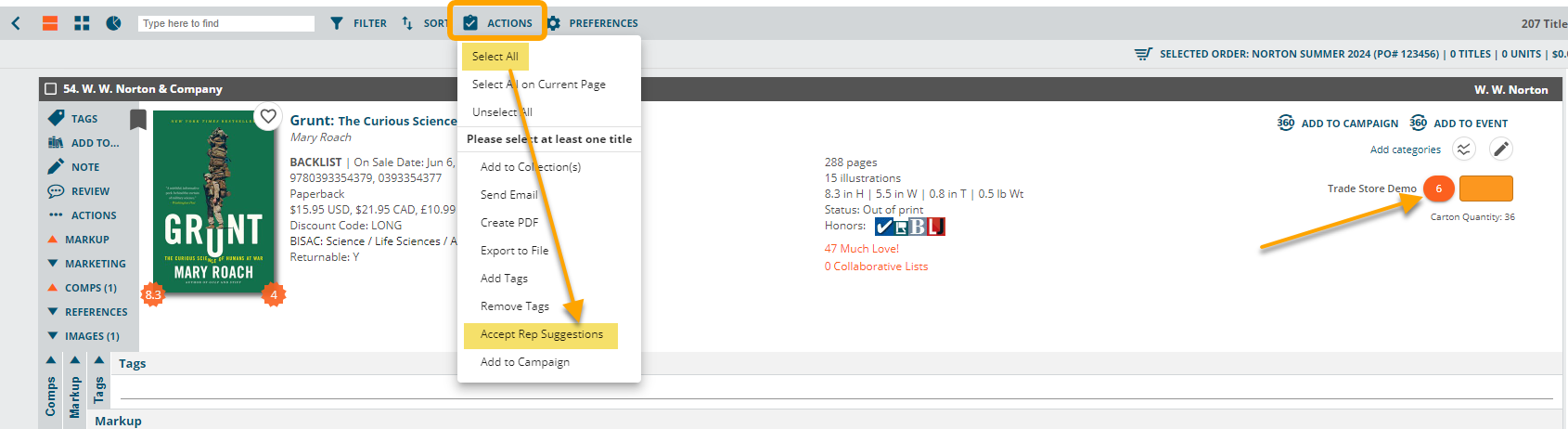Click the Honors badges icons

(x=910, y=227)
